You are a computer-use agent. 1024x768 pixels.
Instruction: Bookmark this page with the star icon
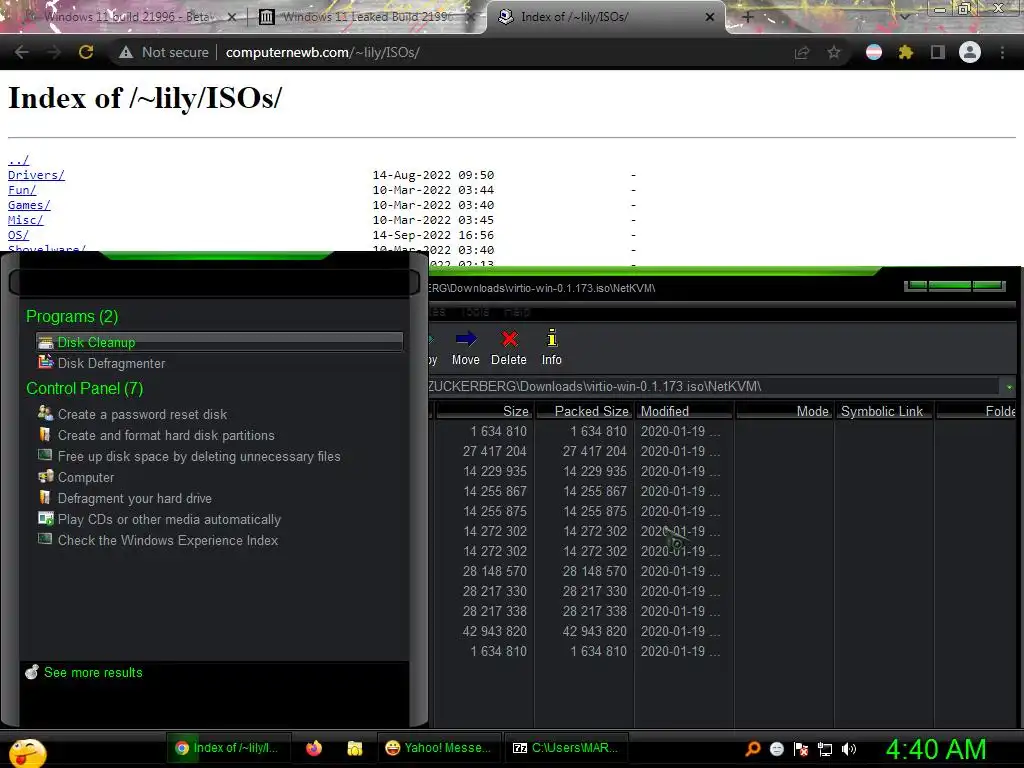tap(834, 52)
